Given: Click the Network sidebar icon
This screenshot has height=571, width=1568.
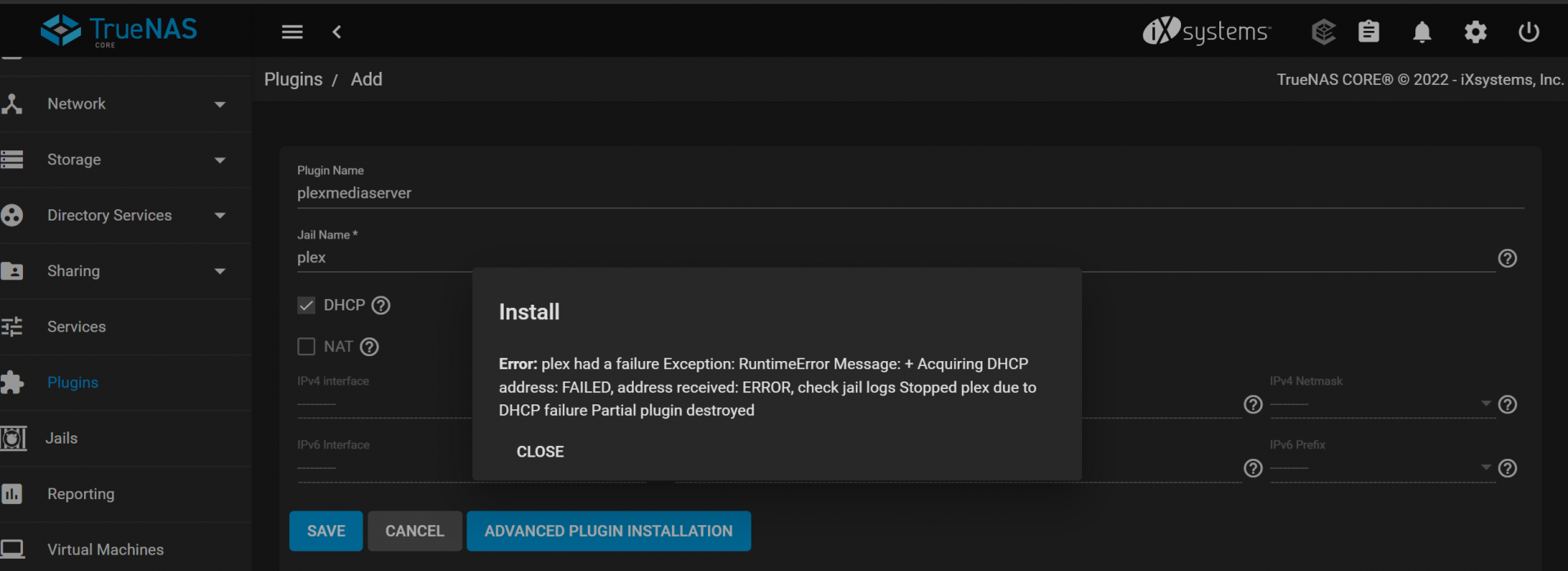Looking at the screenshot, I should click(x=11, y=104).
